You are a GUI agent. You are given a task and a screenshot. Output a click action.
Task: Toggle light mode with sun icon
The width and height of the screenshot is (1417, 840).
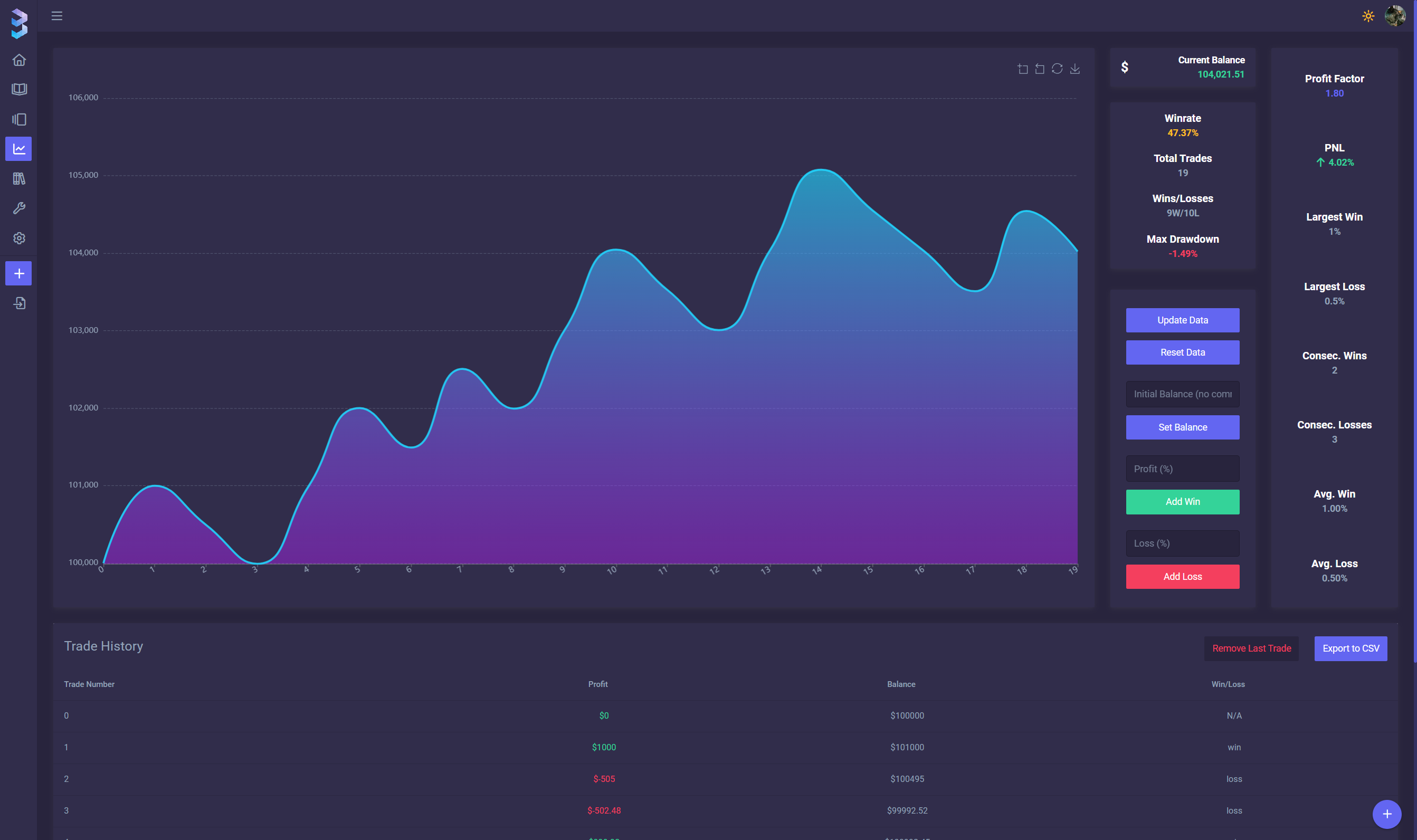point(1368,16)
